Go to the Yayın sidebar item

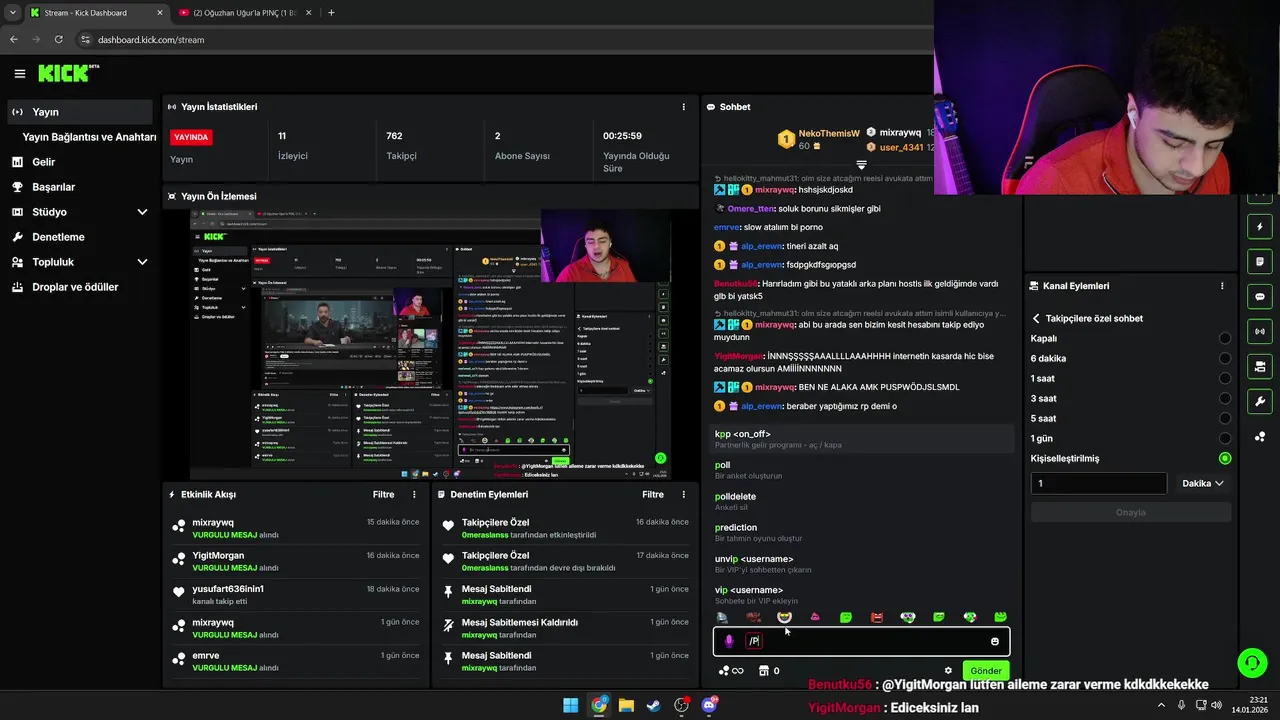[80, 112]
